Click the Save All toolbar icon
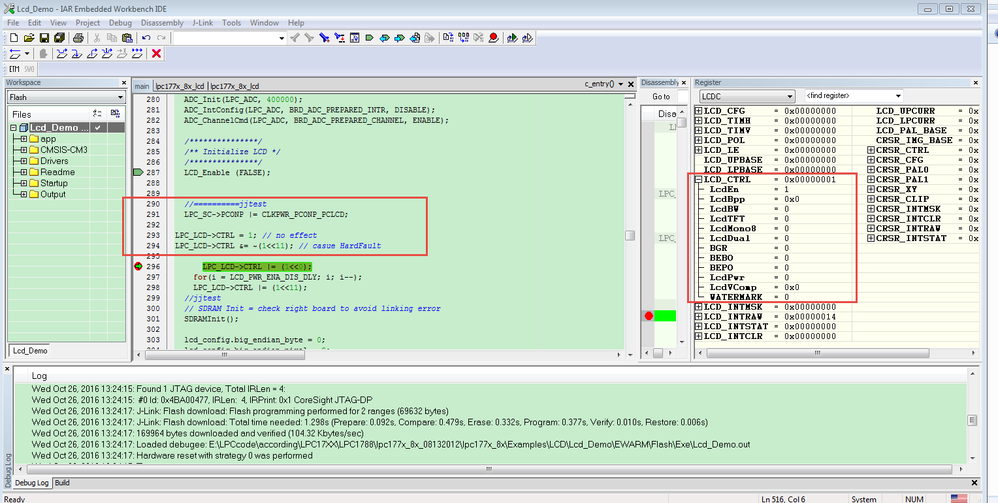The width and height of the screenshot is (998, 503). tap(59, 38)
